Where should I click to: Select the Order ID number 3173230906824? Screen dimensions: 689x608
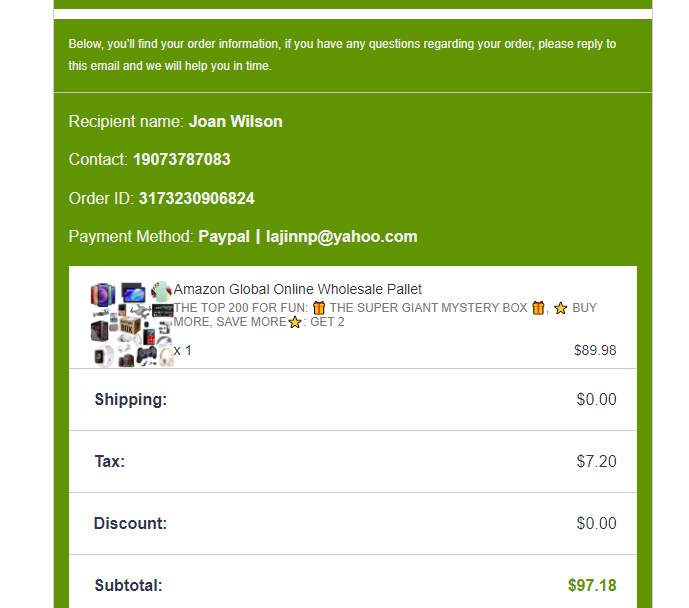click(196, 199)
